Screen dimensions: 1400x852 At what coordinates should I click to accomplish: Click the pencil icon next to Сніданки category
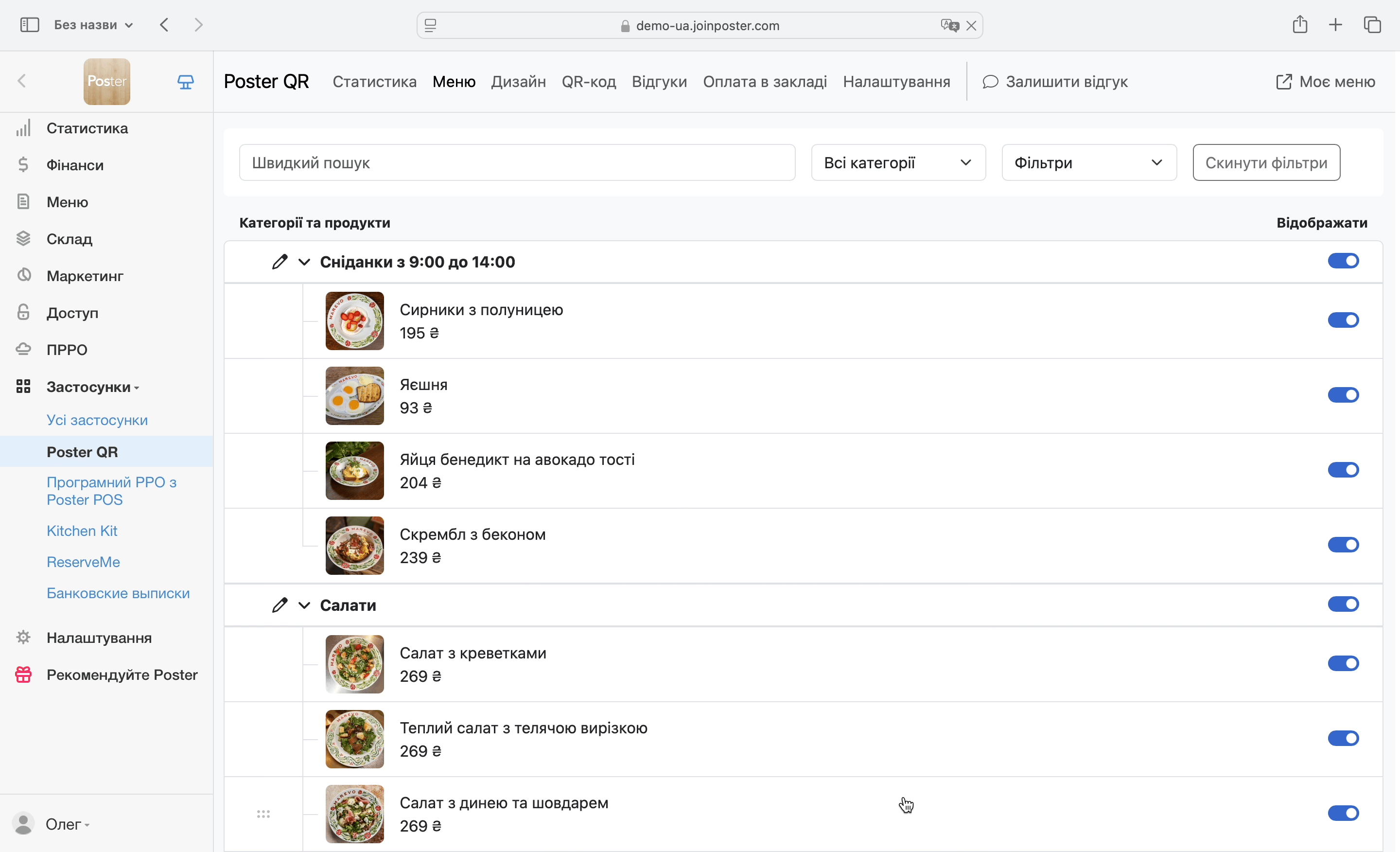point(279,262)
